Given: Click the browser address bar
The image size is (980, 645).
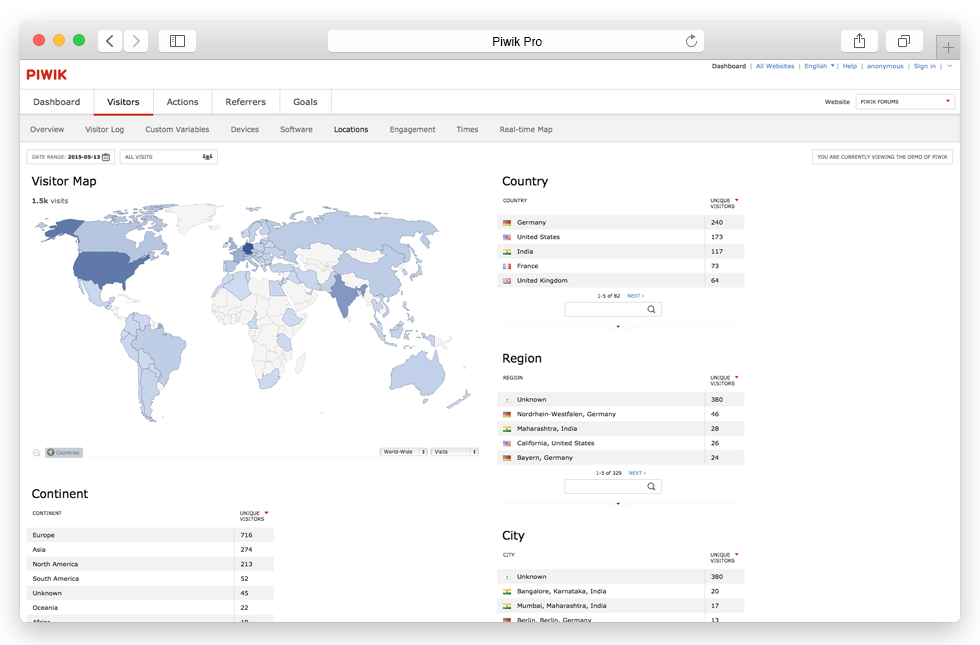Looking at the screenshot, I should tap(516, 41).
